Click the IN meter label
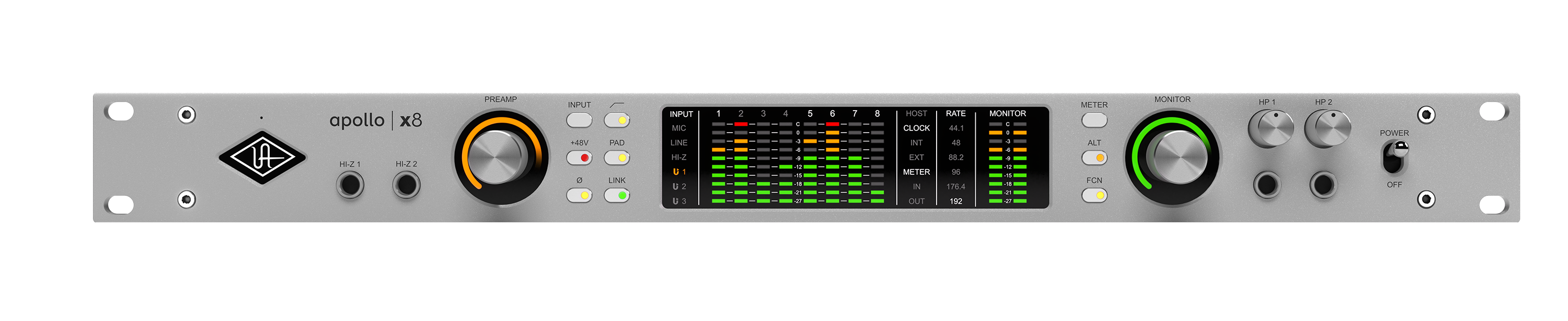The height and width of the screenshot is (321, 1568). 916,187
